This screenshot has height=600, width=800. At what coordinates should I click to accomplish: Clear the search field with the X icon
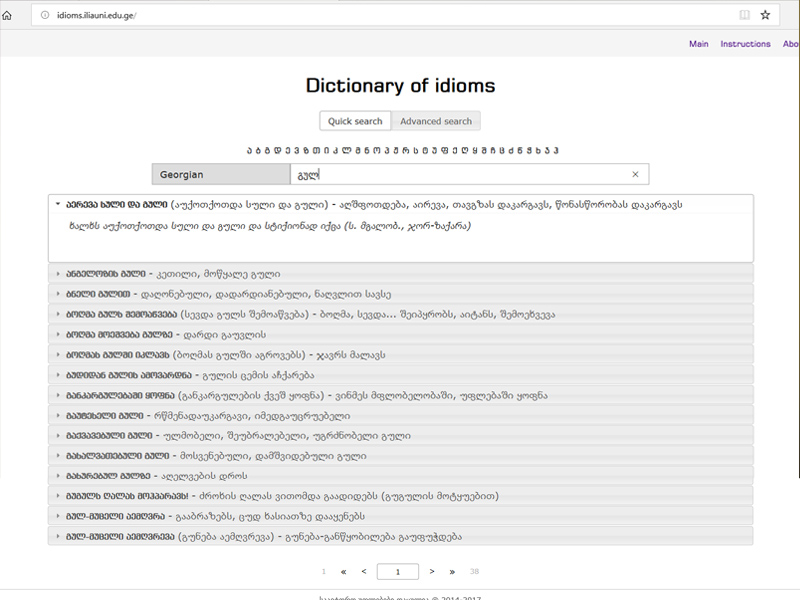[x=635, y=174]
